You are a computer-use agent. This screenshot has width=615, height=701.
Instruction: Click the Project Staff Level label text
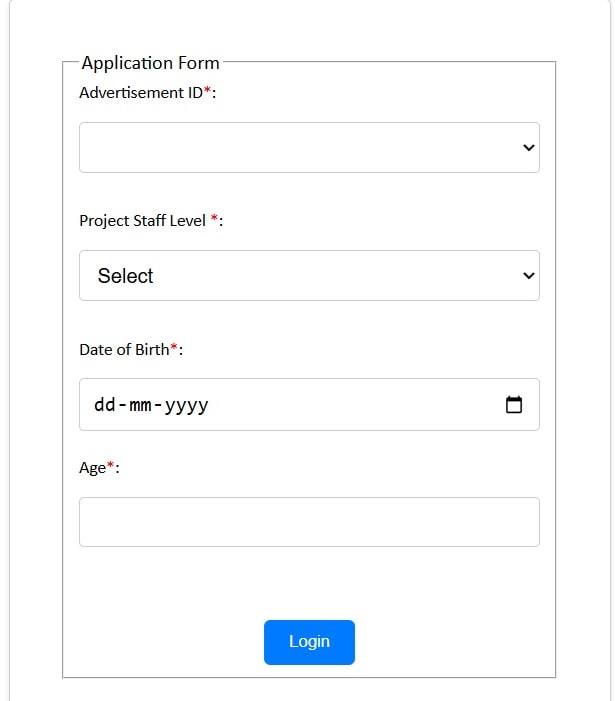[143, 221]
